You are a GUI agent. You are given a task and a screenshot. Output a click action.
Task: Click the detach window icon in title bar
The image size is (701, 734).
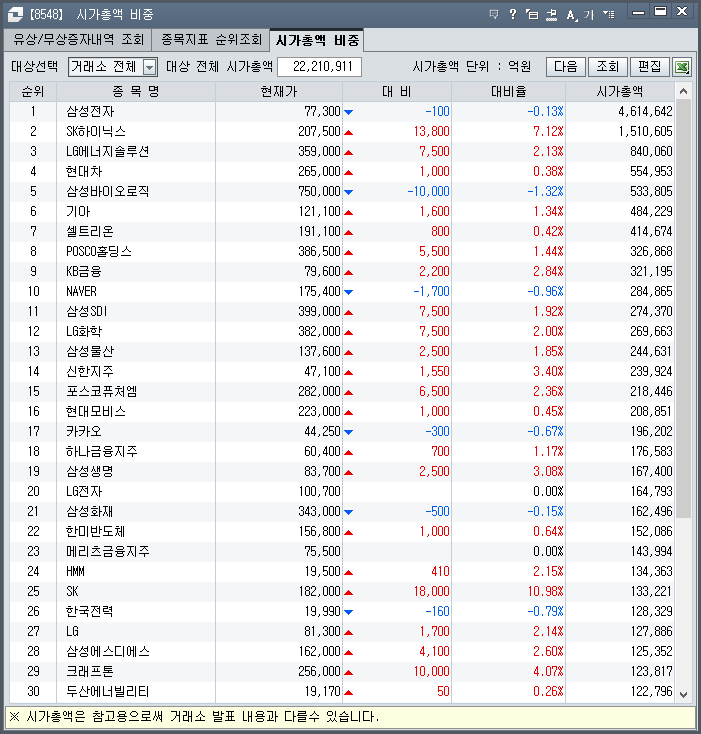coord(532,15)
